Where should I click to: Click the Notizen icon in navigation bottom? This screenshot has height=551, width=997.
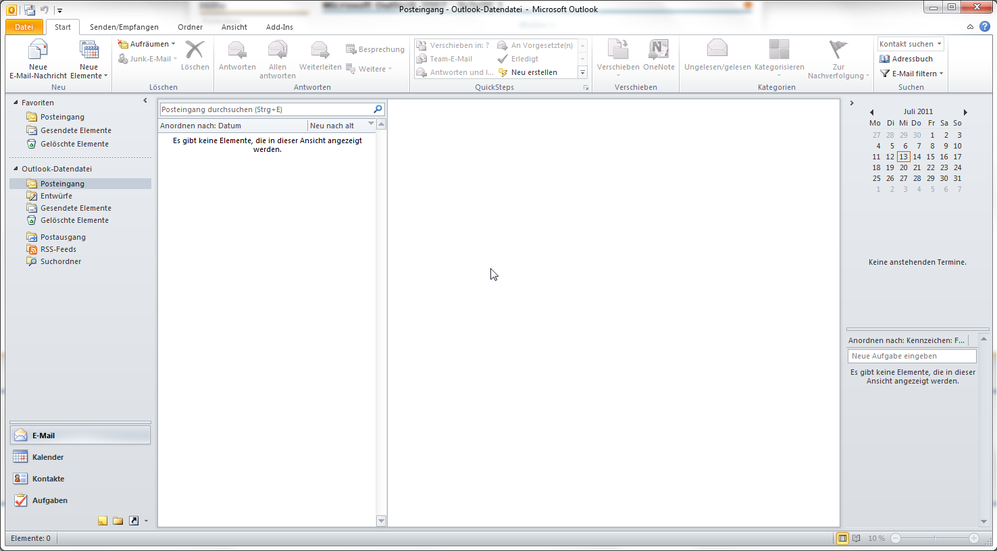(x=102, y=521)
